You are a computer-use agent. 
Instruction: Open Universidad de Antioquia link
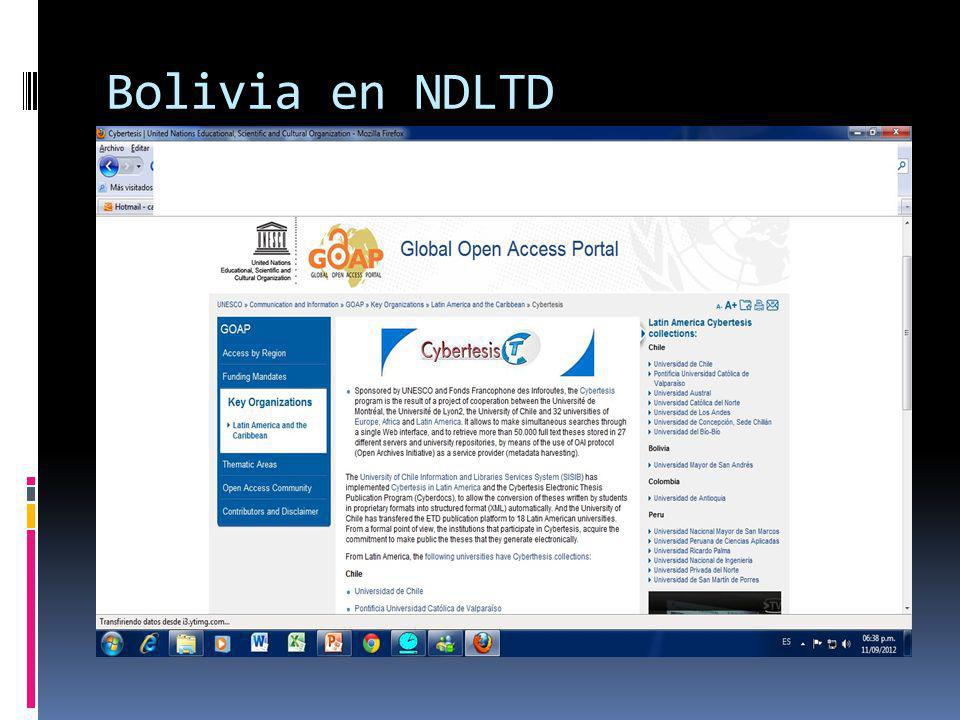coord(689,498)
